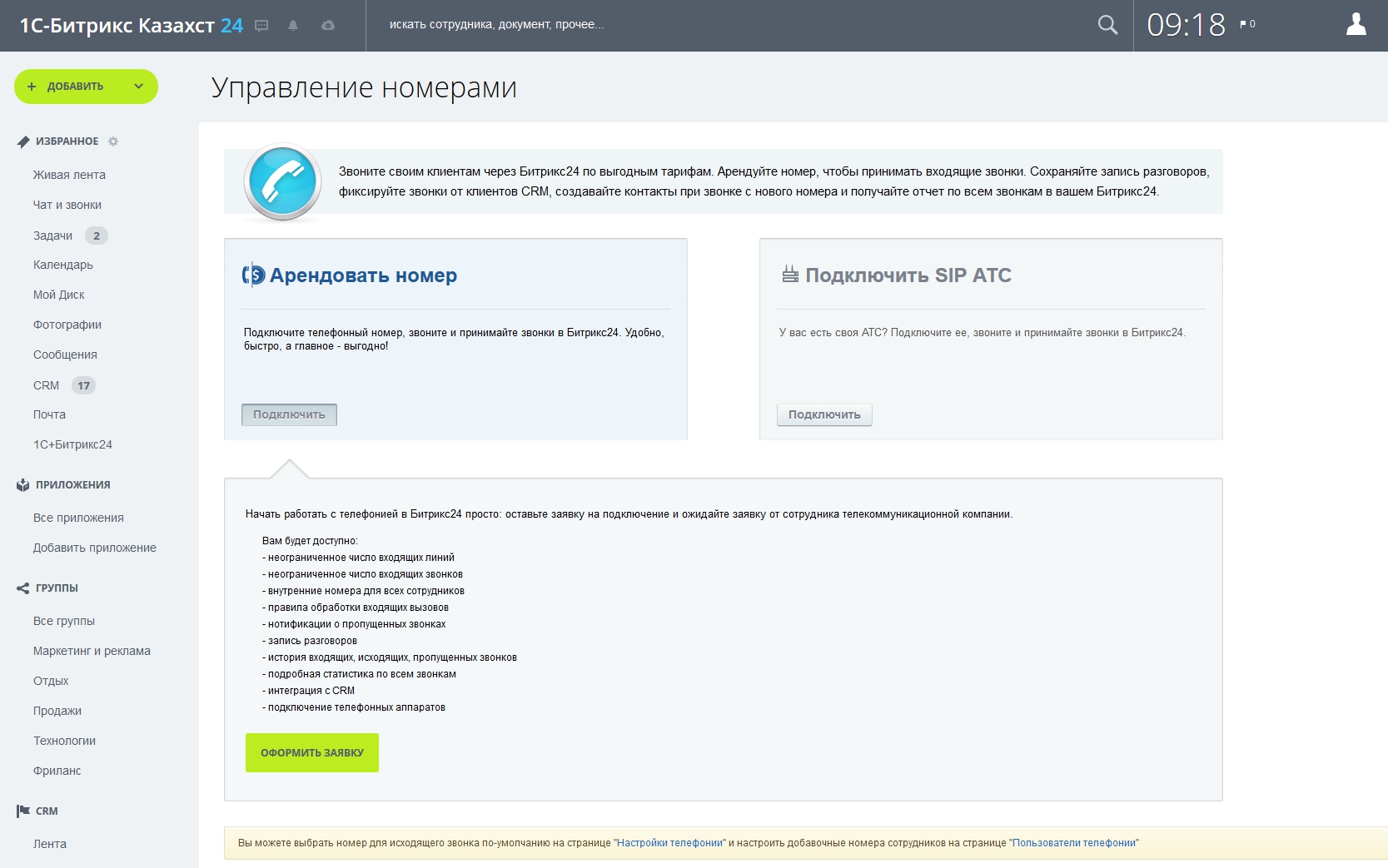Open Мой Диск in the sidebar
Viewport: 1388px width, 868px height.
59,295
